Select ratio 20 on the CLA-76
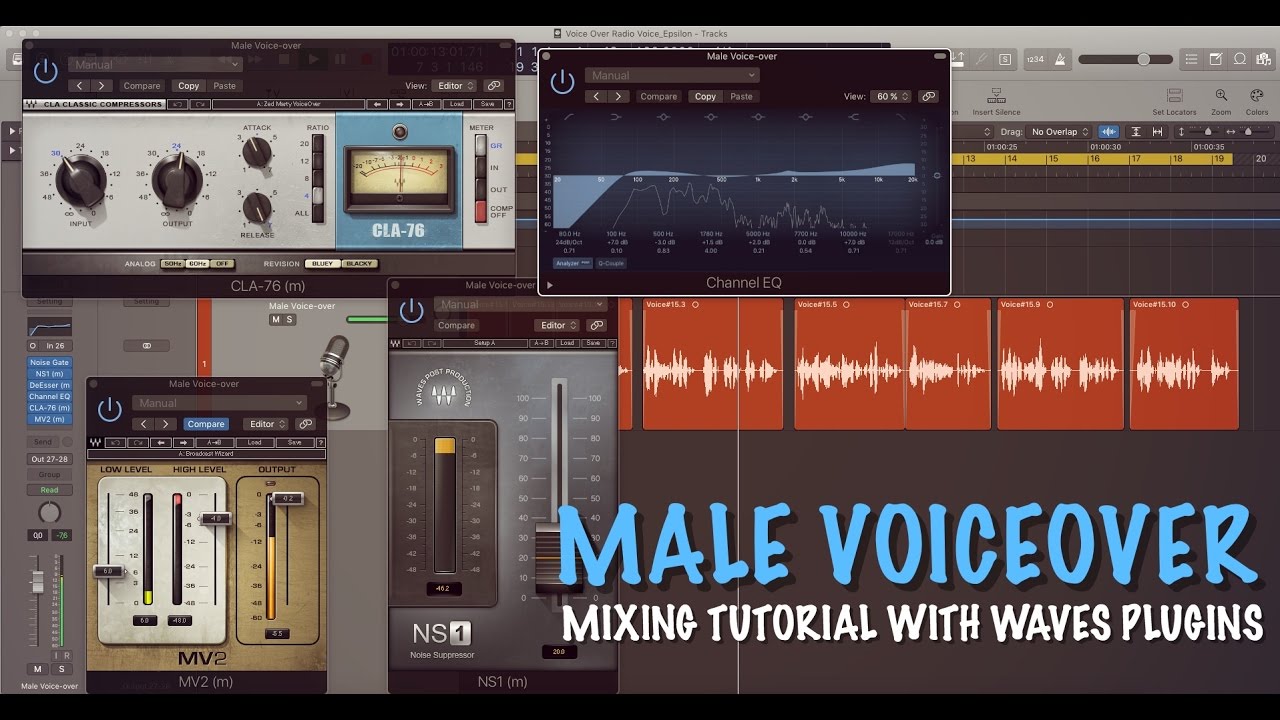 point(319,144)
